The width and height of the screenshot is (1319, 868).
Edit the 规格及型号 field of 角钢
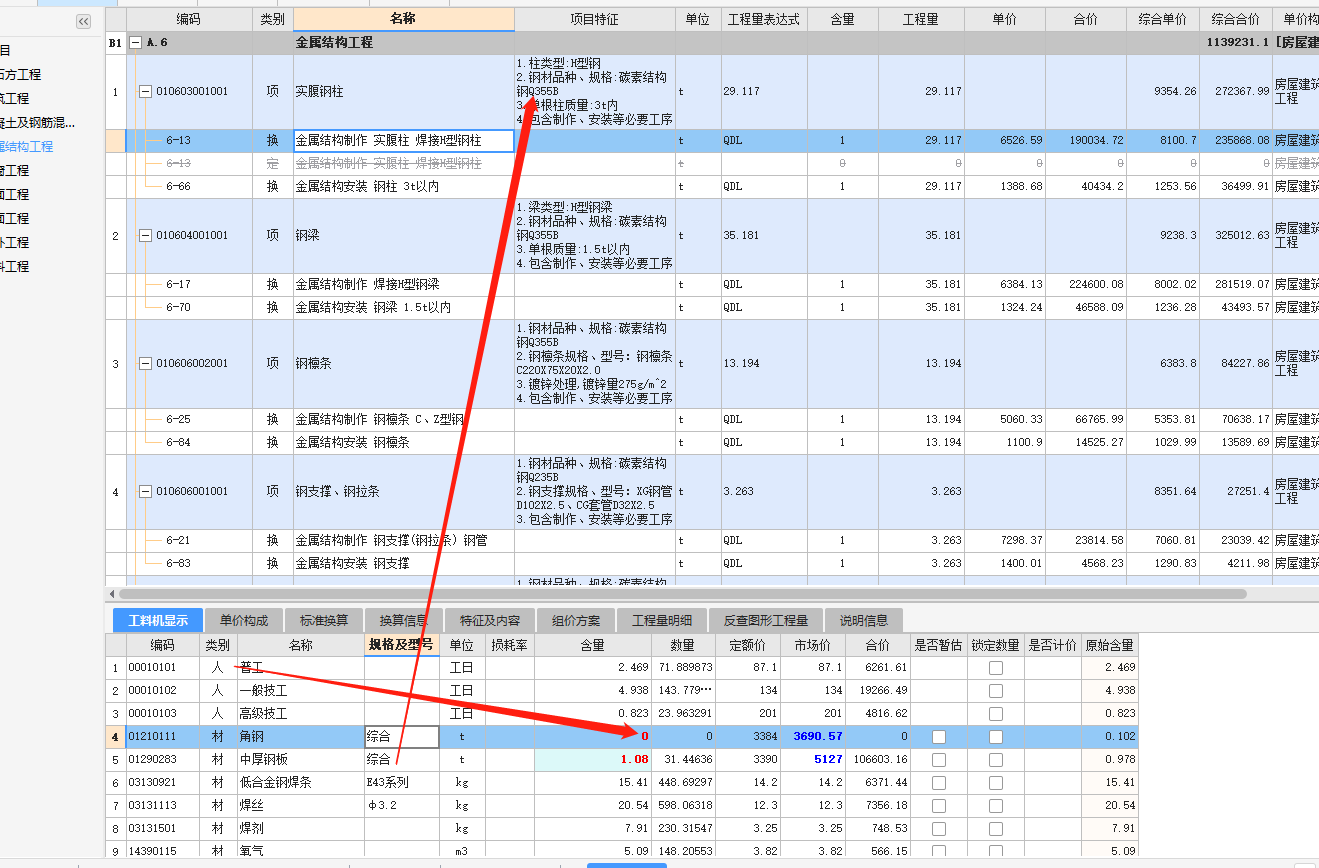[x=401, y=737]
